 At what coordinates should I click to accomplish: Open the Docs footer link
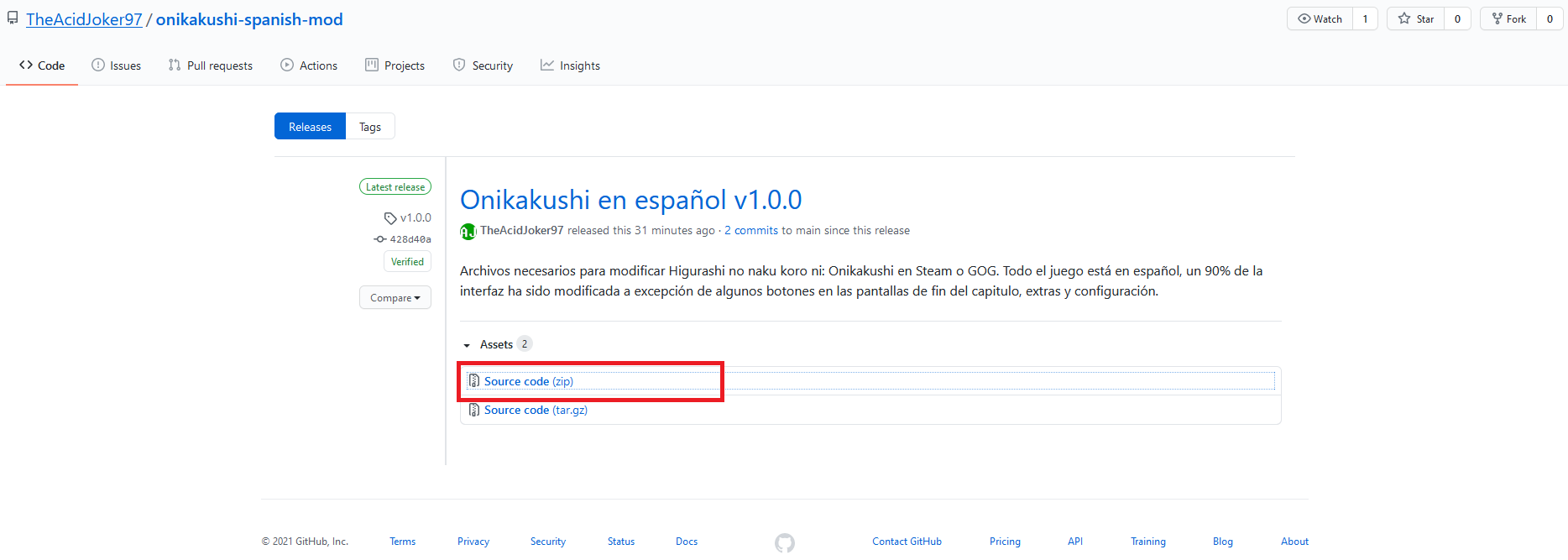687,542
